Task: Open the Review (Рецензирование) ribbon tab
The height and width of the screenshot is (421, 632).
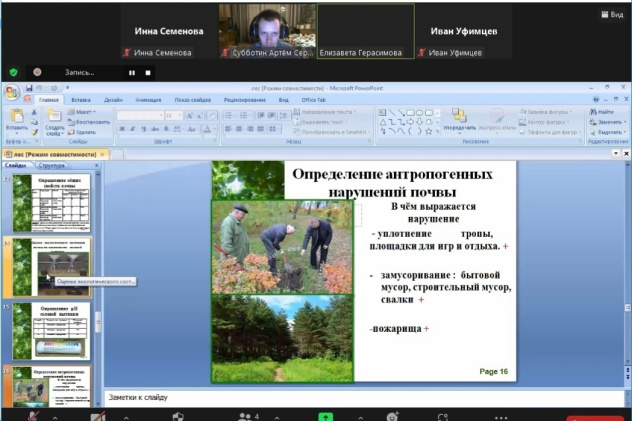Action: (x=245, y=100)
